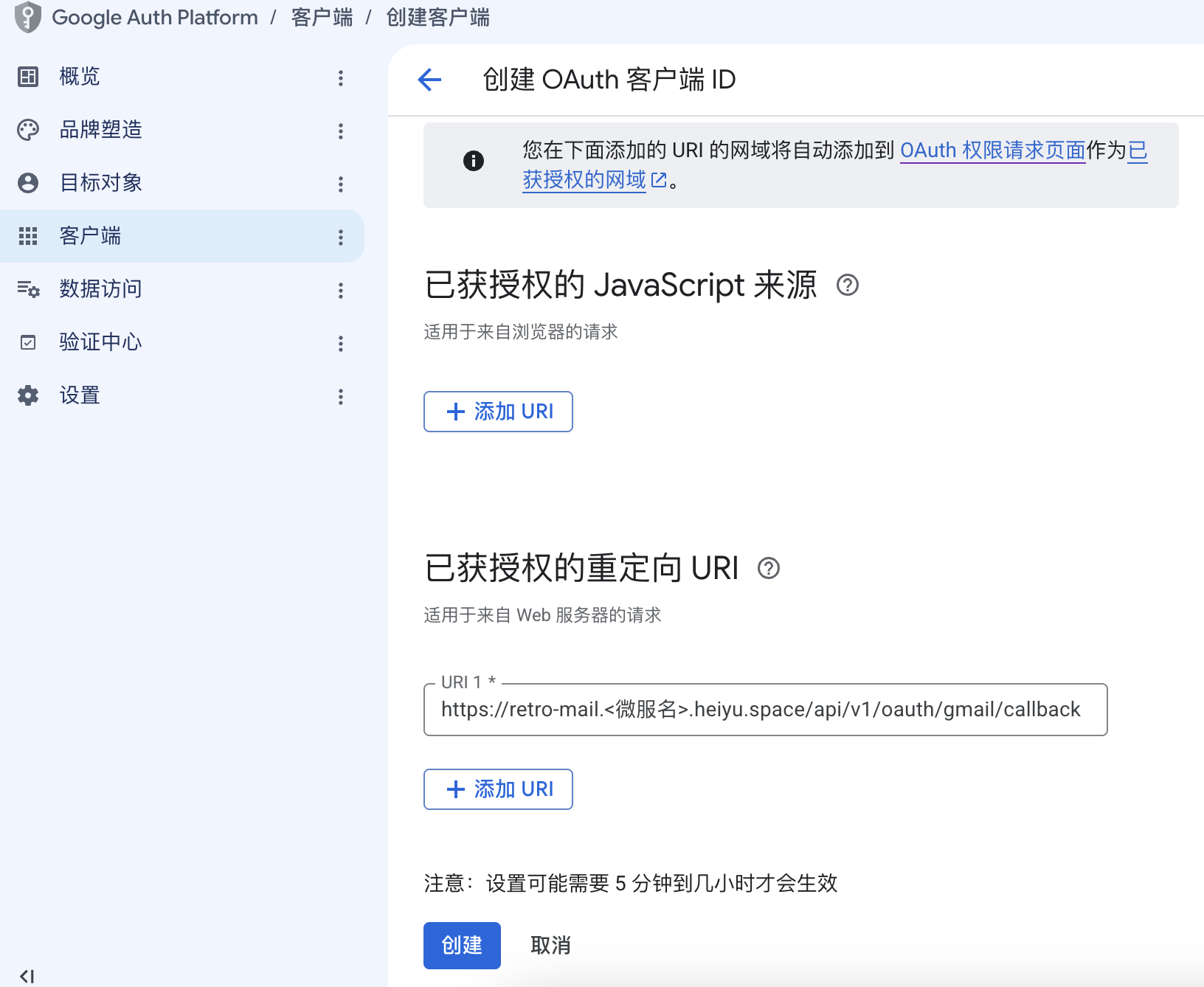This screenshot has width=1204, height=987.
Task: Click the Google Auth Platform shield icon
Action: 28,17
